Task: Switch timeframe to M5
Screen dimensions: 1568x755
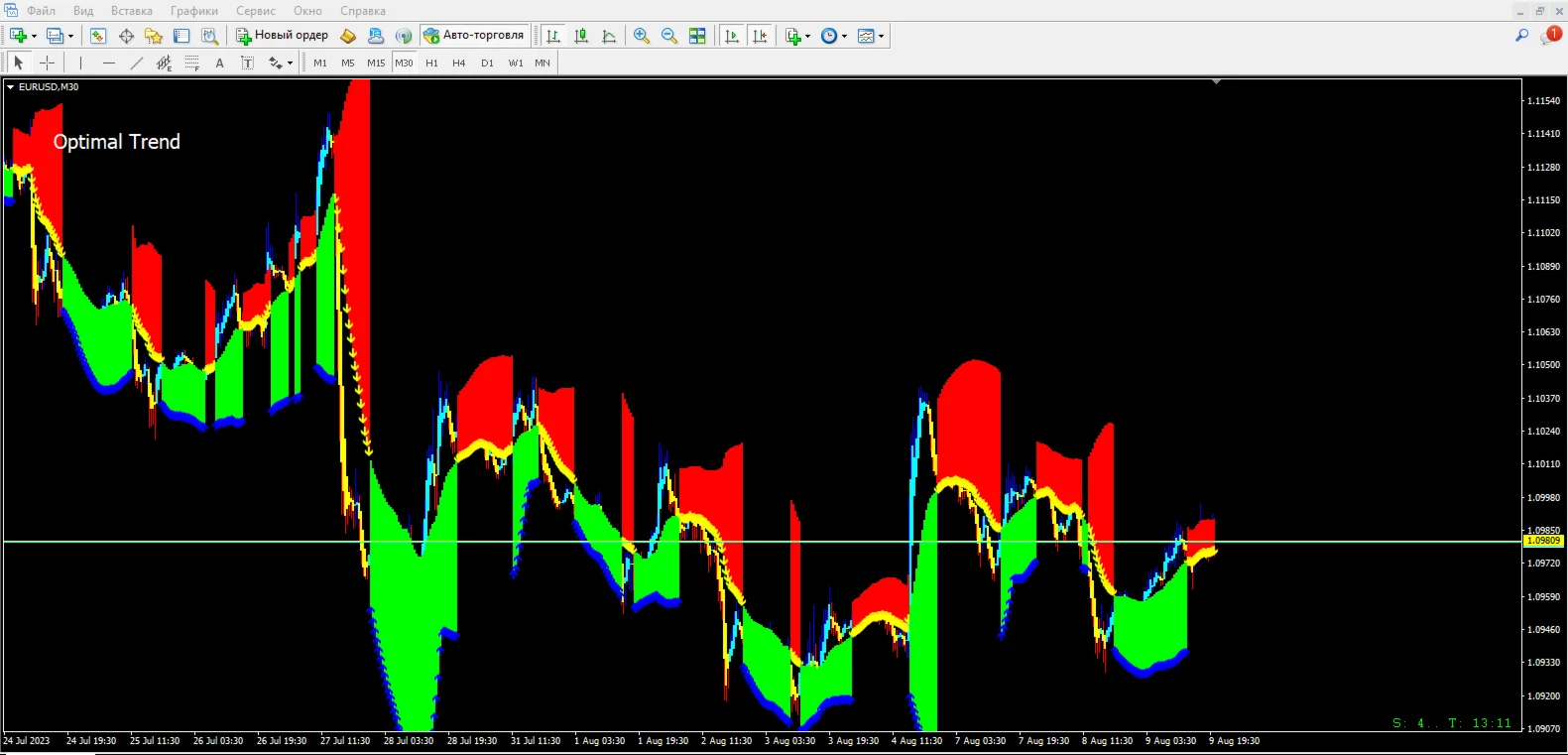Action: tap(348, 63)
